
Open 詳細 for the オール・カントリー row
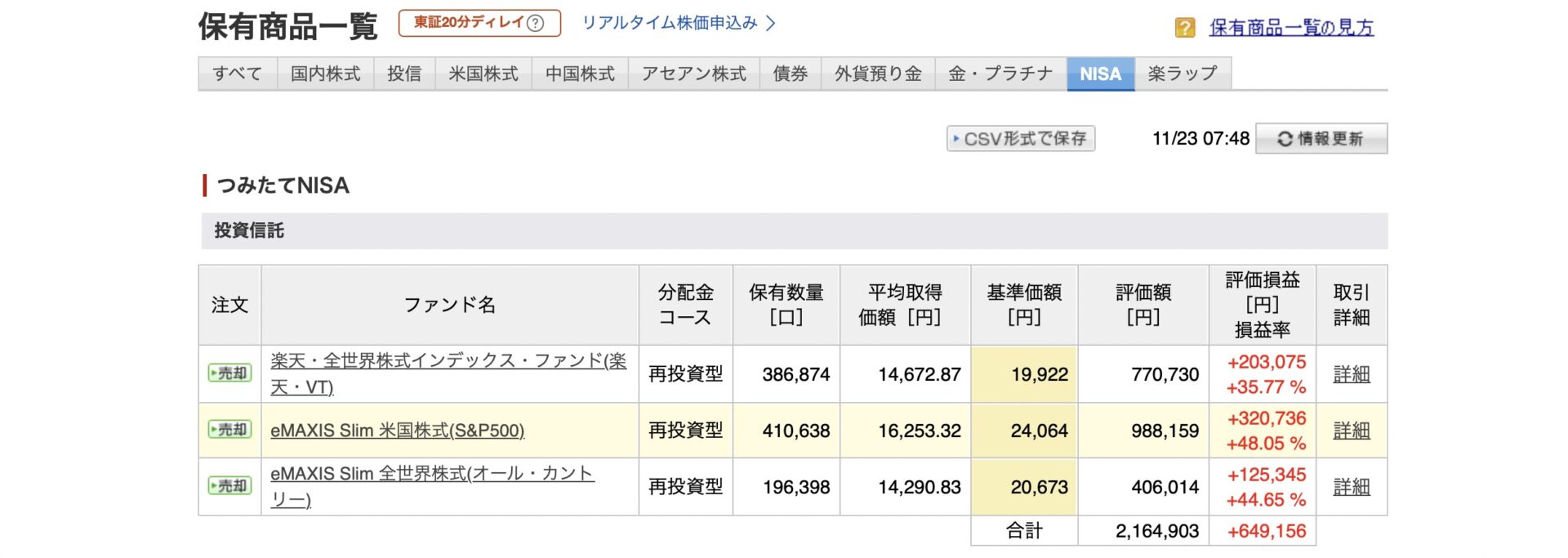tap(1352, 487)
